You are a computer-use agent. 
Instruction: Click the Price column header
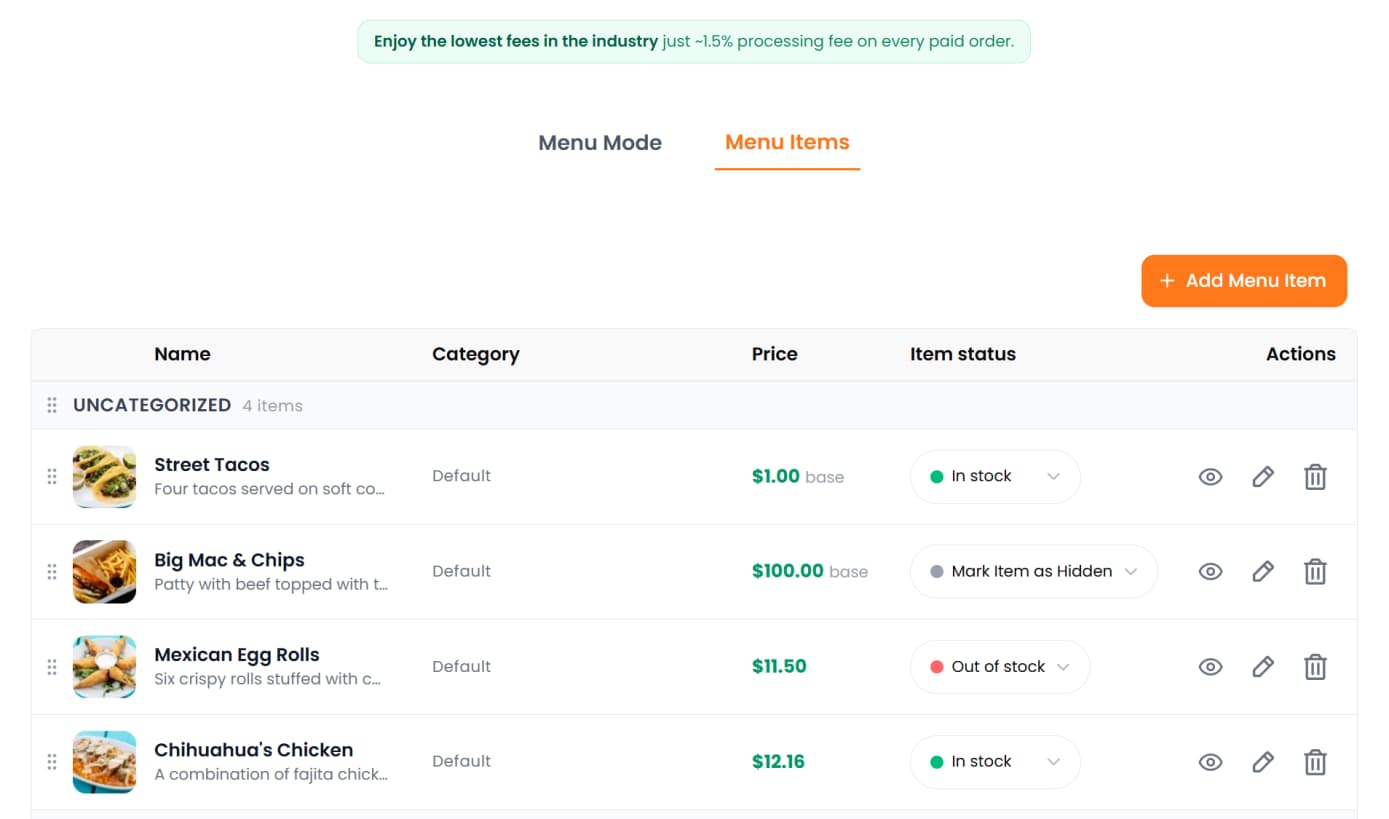click(x=775, y=354)
